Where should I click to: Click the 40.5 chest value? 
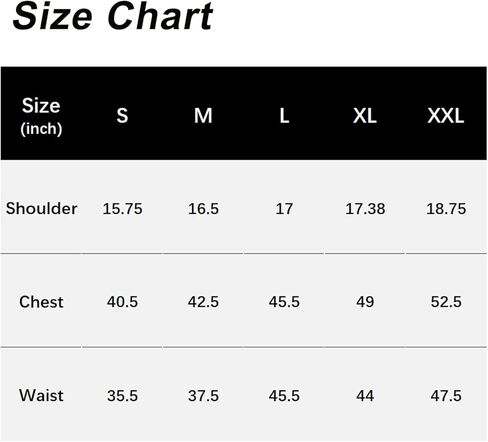pos(122,302)
